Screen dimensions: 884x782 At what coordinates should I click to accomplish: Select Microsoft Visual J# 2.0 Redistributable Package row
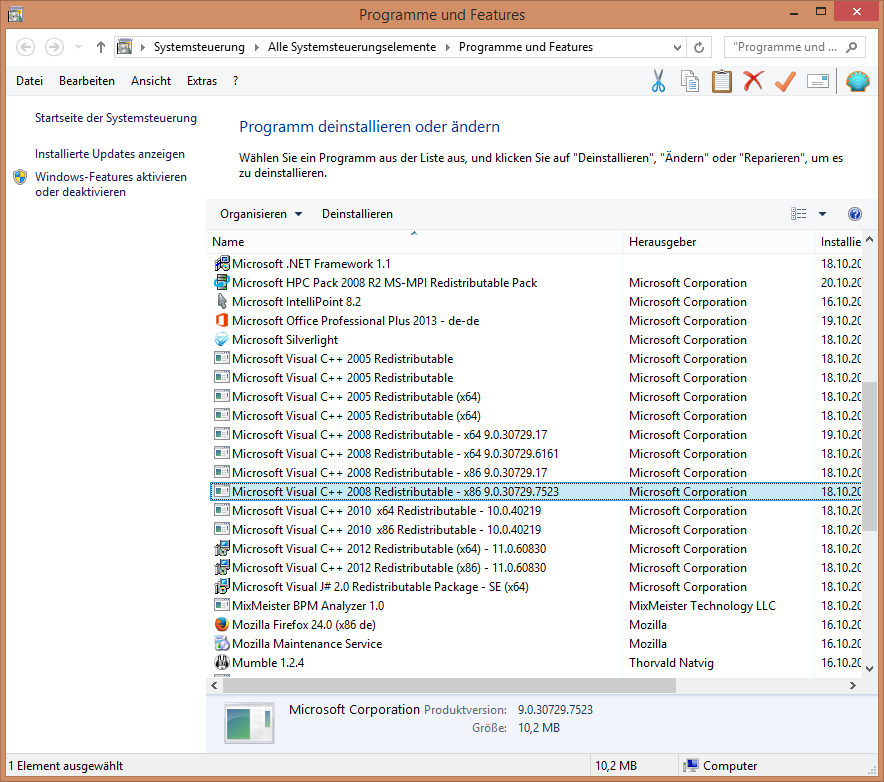click(536, 586)
